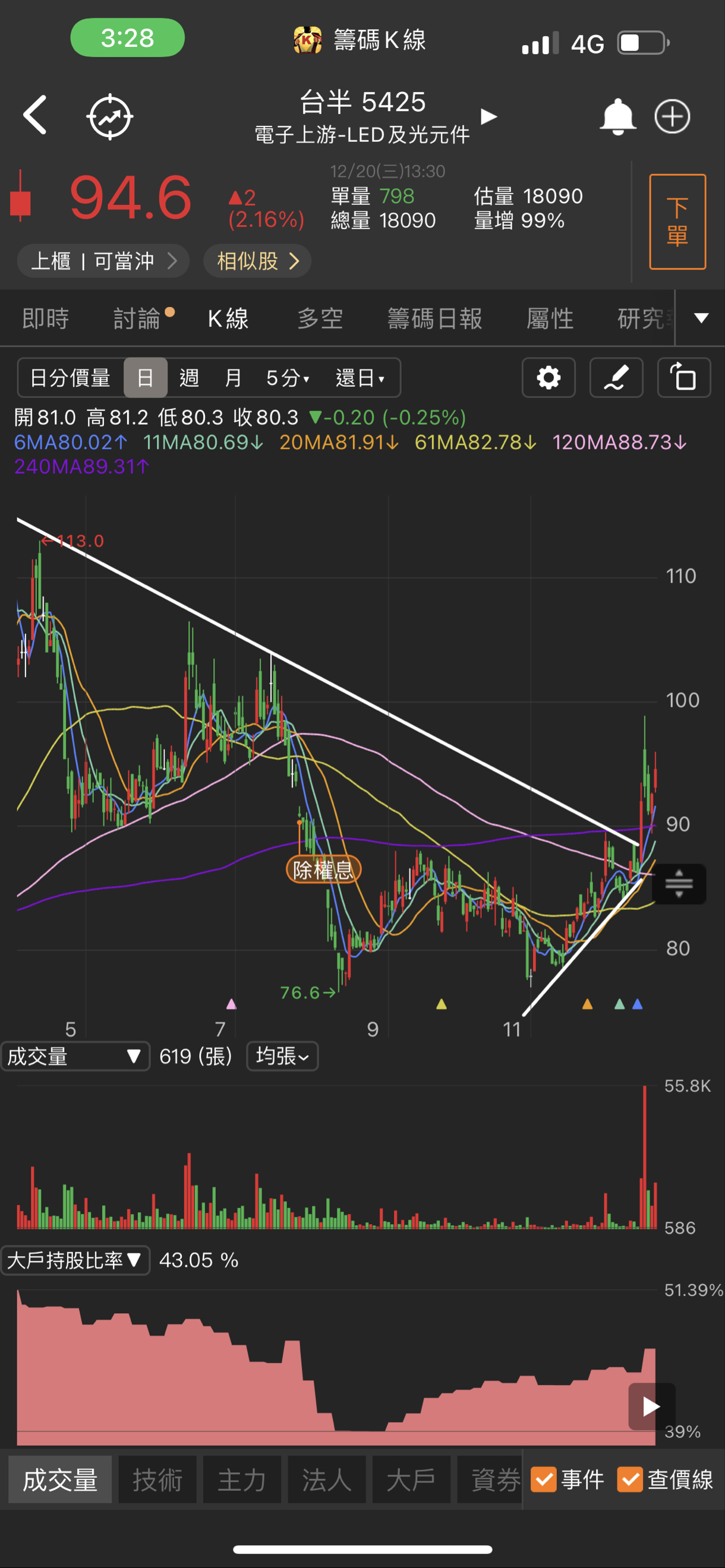The height and width of the screenshot is (1568, 725).
Task: Select the 資券 indicator button
Action: [490, 1480]
